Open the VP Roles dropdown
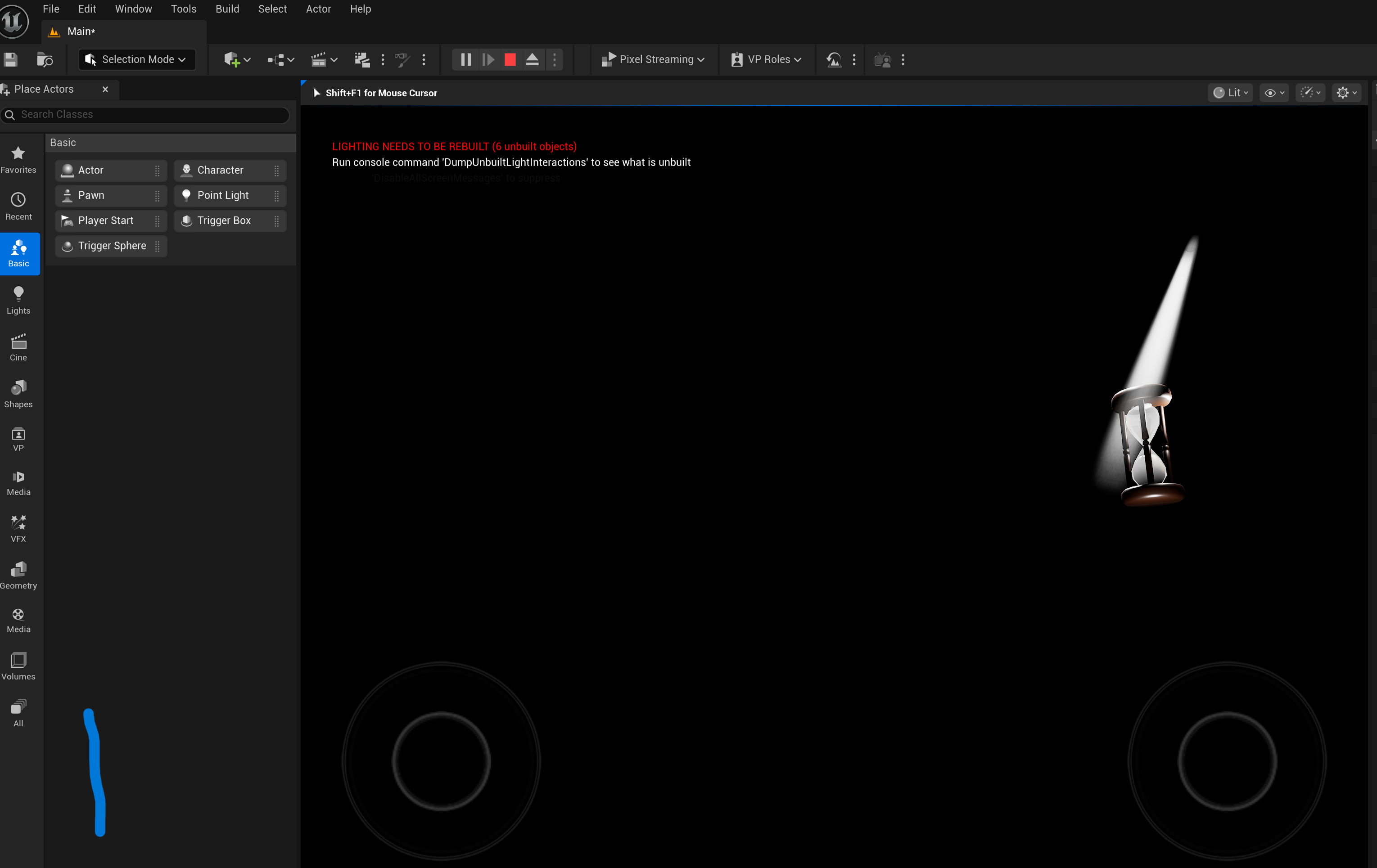Screen dimensions: 1377x868 click(x=766, y=59)
